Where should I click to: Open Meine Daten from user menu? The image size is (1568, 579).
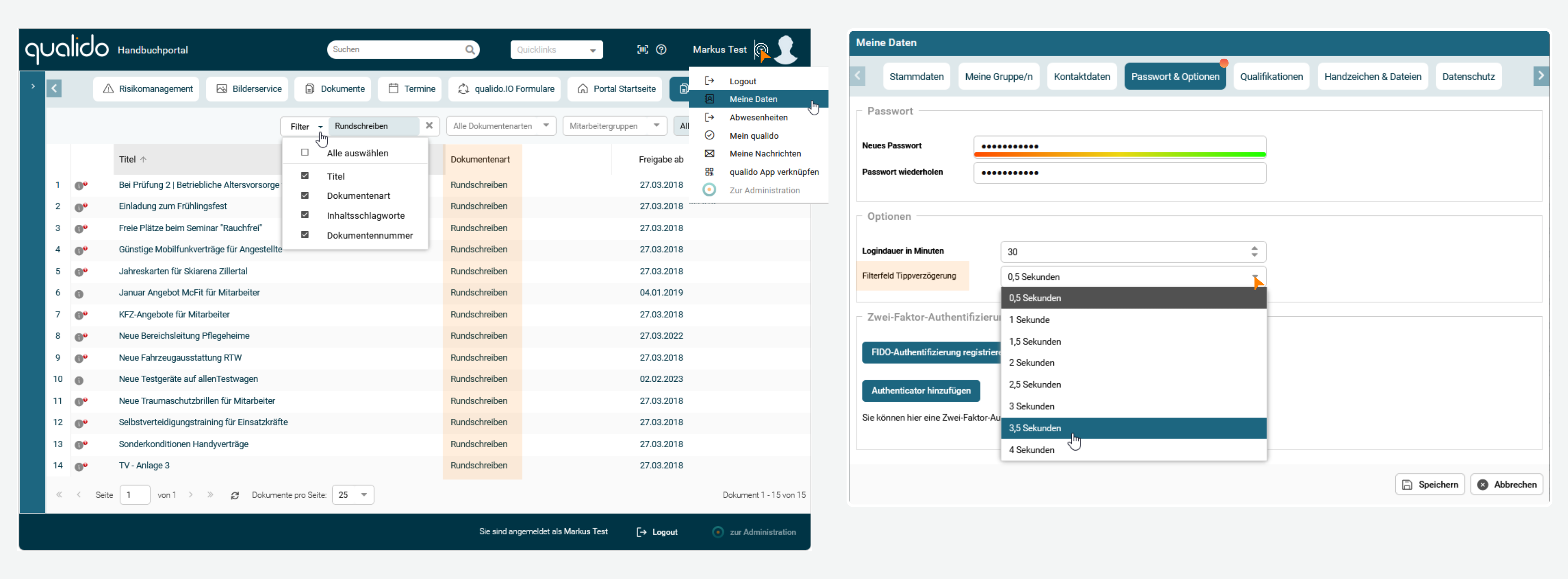click(x=758, y=99)
